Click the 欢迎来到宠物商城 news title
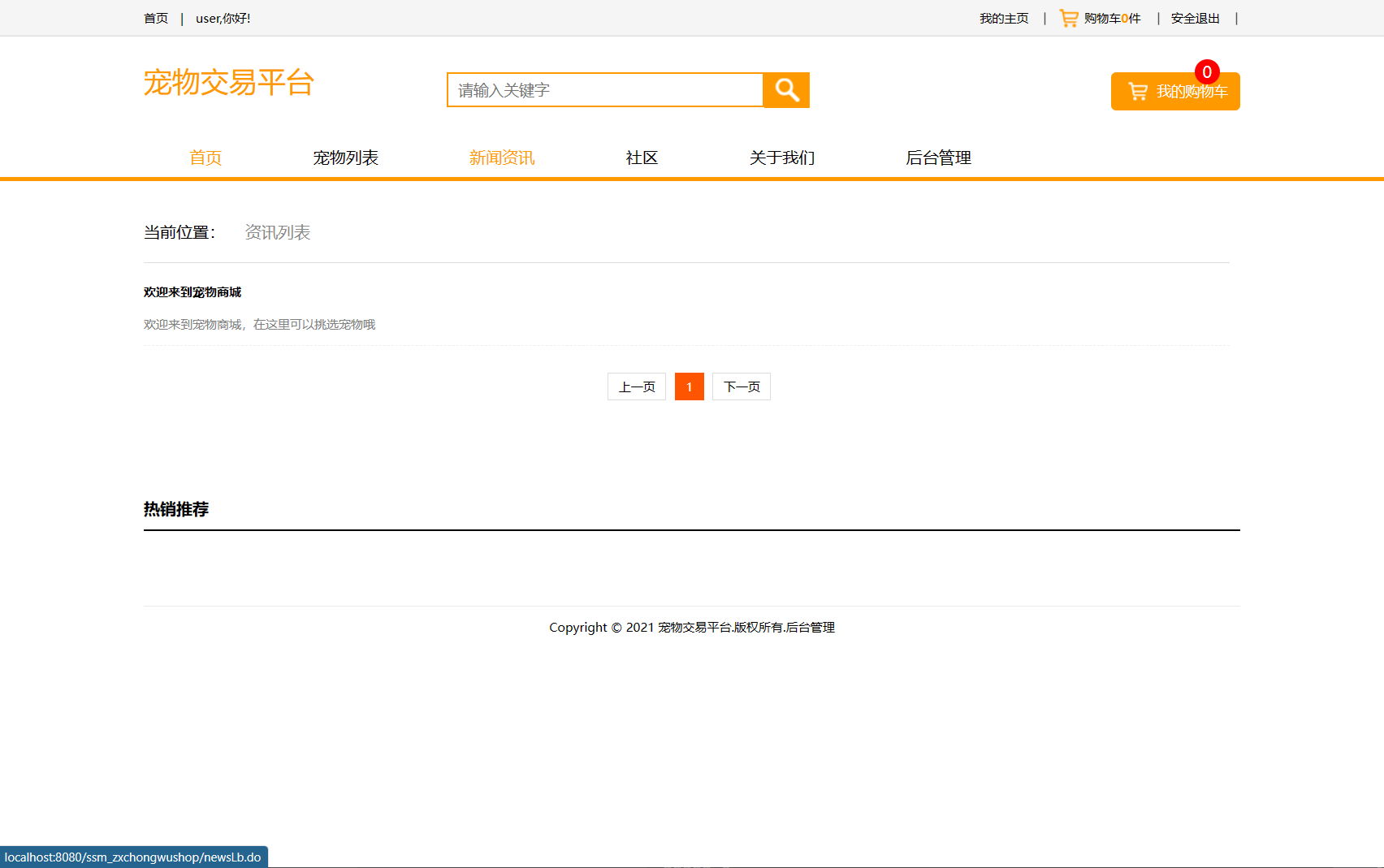Viewport: 1384px width, 868px height. (193, 291)
